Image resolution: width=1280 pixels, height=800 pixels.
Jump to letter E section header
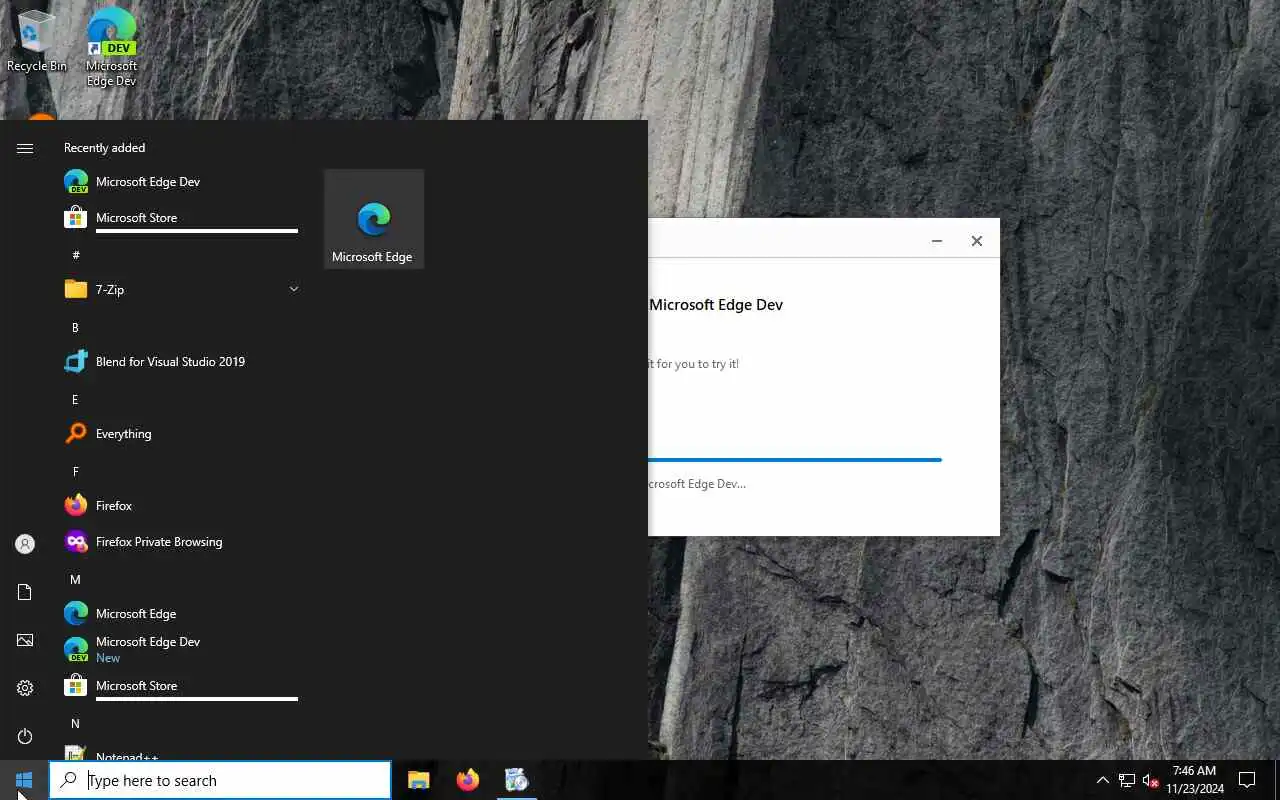click(x=75, y=400)
